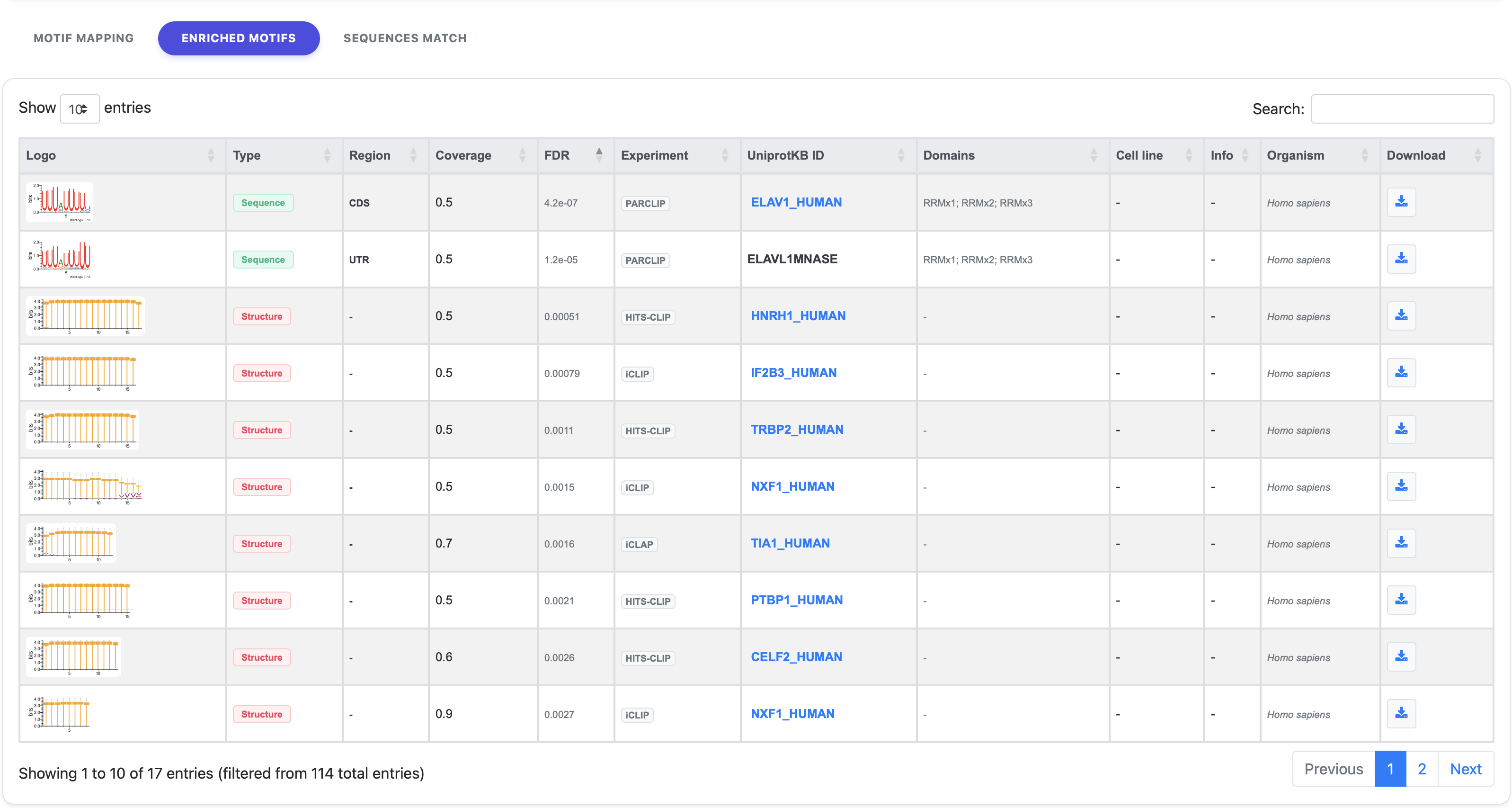Download the HNRH1_HUMAN motif
Image resolution: width=1512 pixels, height=808 pixels.
coord(1401,316)
